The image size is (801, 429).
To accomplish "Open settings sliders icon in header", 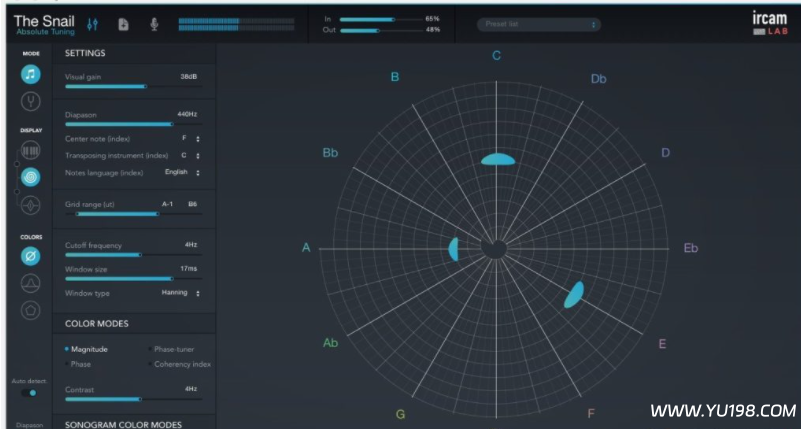I will click(x=92, y=24).
